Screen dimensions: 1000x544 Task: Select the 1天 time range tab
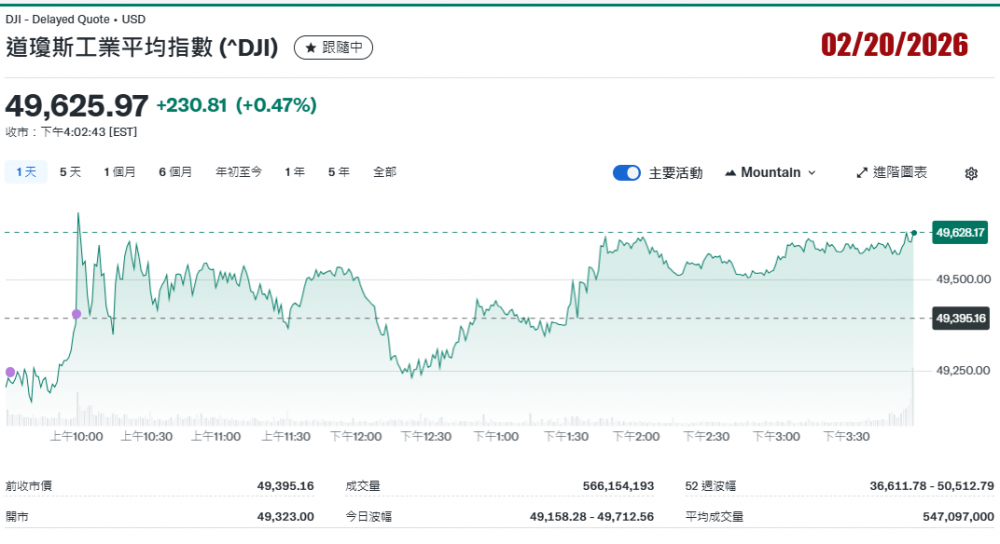tap(26, 172)
